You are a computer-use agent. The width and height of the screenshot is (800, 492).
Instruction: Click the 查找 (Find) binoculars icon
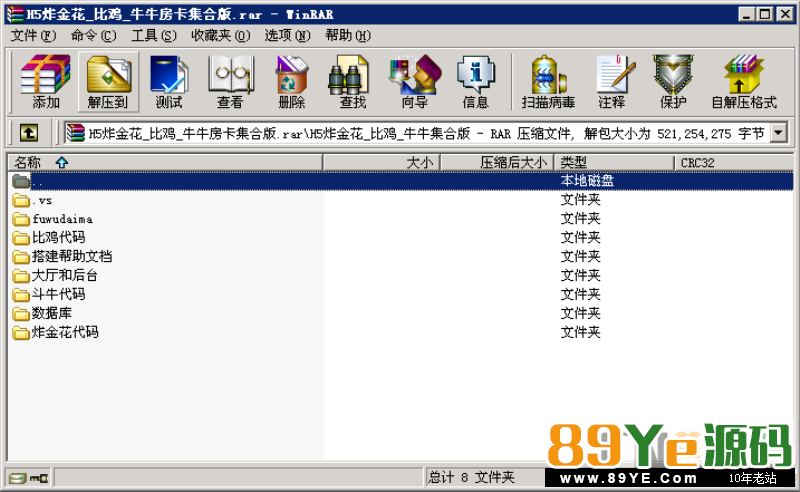tap(349, 76)
